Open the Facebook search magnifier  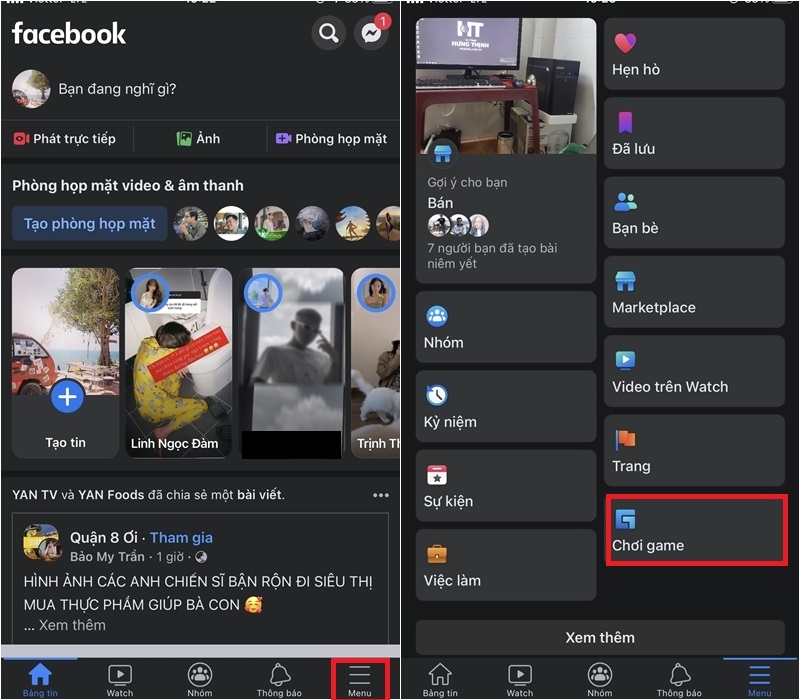pyautogui.click(x=328, y=33)
